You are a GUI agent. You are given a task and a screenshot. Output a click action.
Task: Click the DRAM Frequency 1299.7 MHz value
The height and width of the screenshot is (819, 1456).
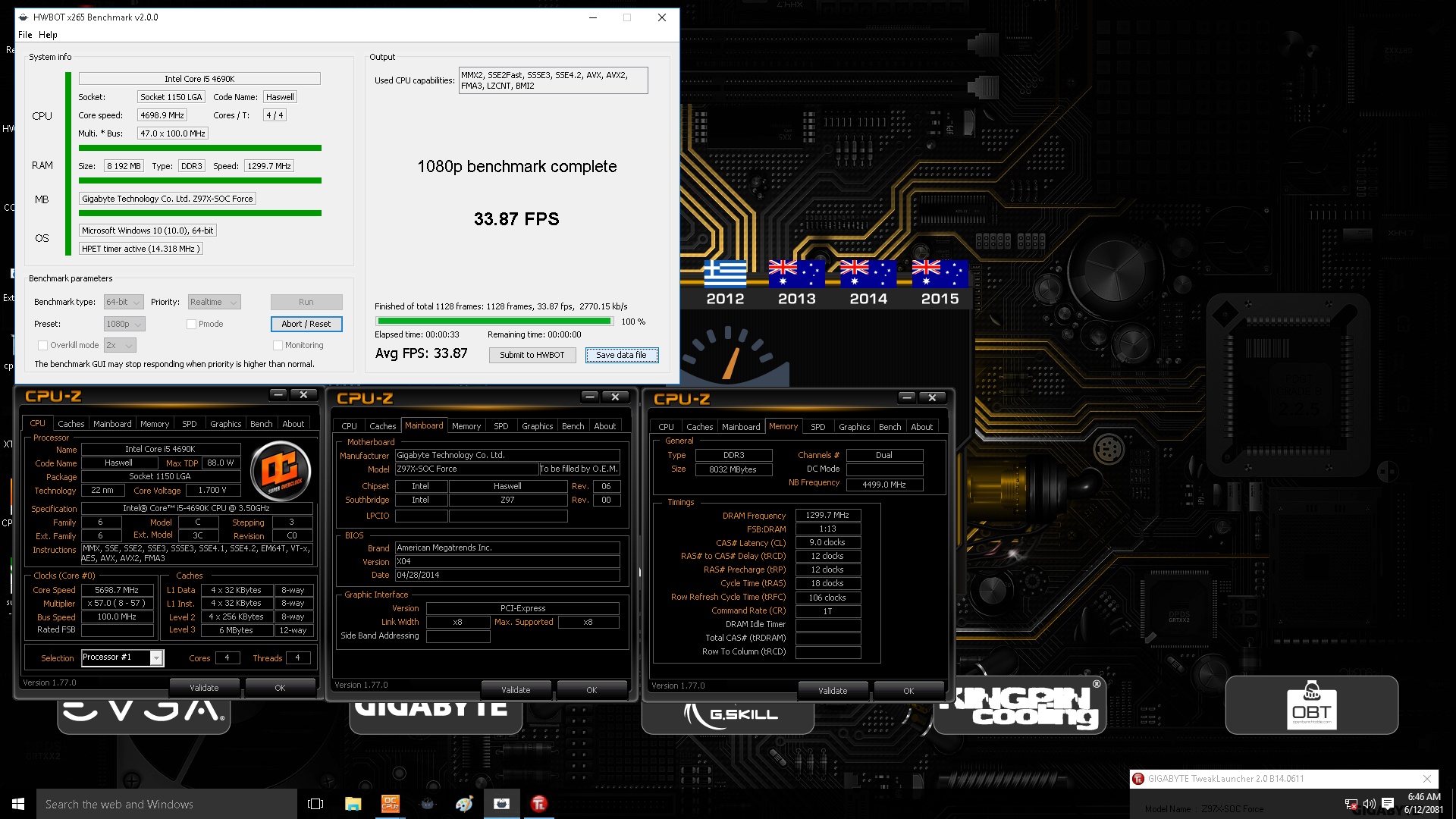tap(827, 516)
